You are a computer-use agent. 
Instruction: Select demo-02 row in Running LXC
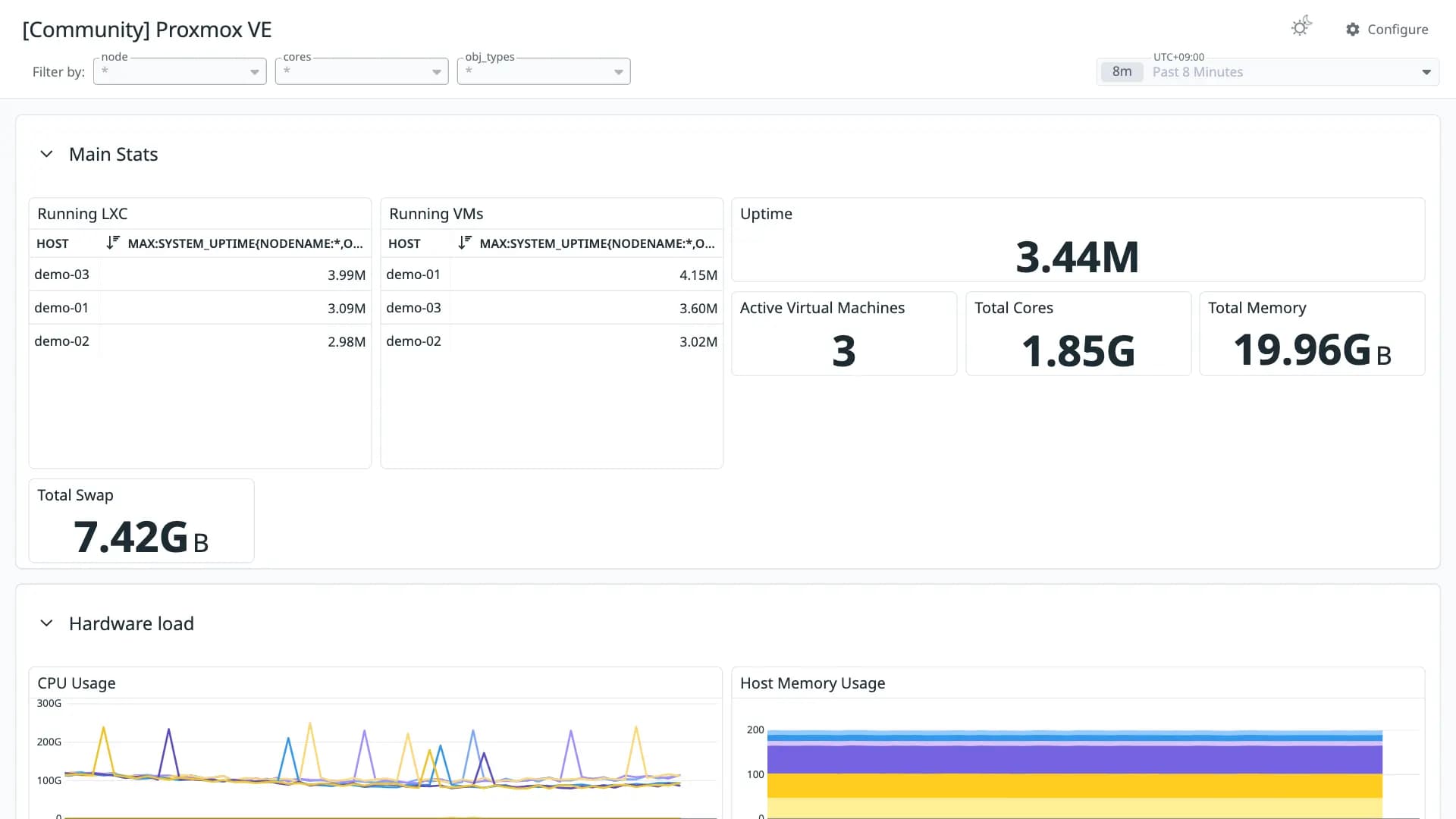point(200,341)
